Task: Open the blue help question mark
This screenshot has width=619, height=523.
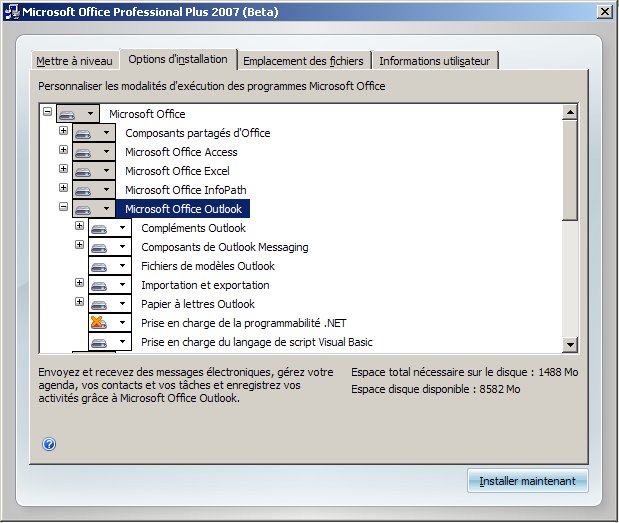Action: point(49,444)
